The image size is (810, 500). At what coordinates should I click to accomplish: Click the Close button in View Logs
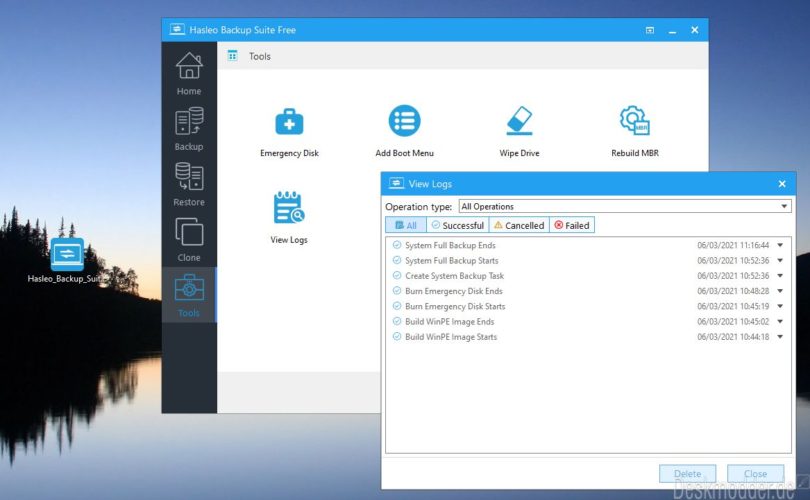tap(755, 473)
